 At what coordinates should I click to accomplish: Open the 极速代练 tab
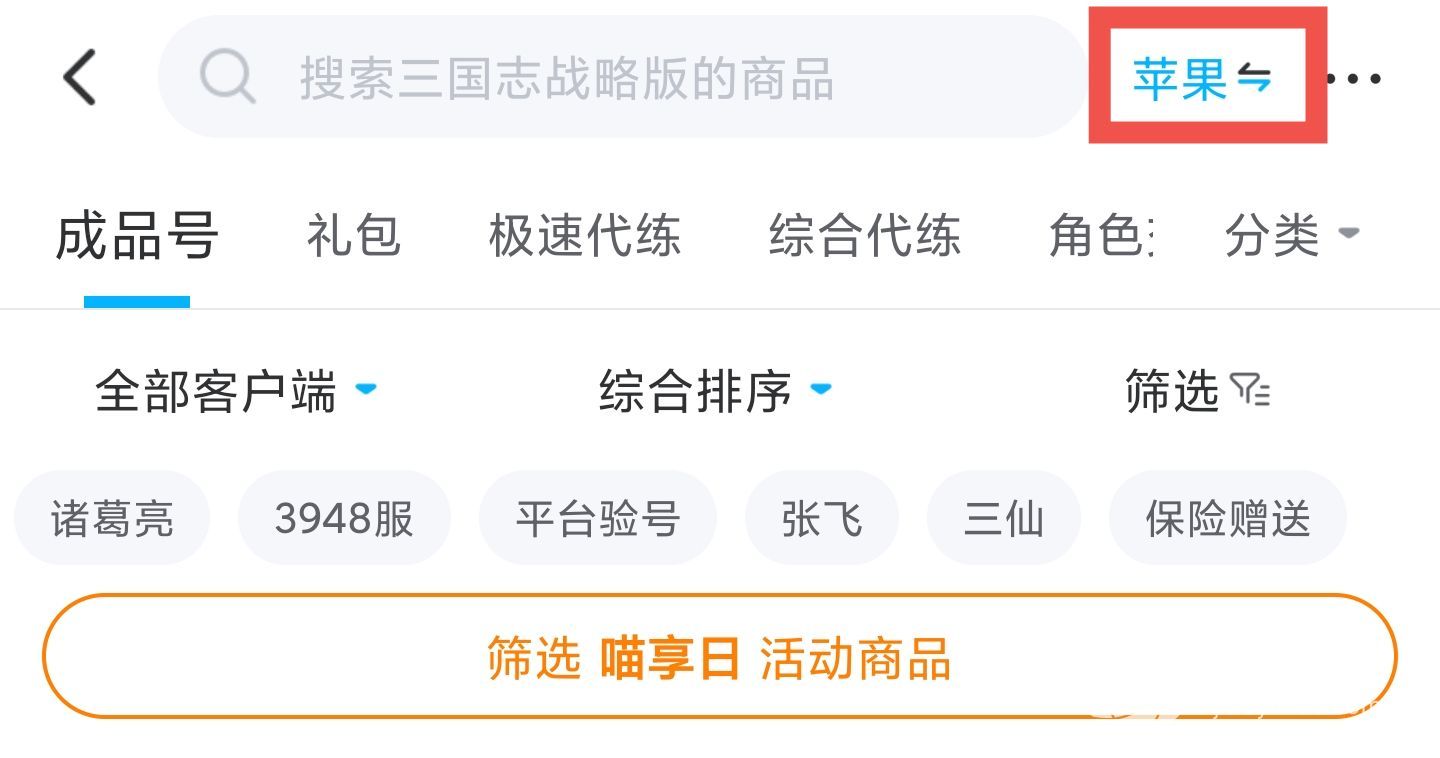tap(584, 237)
